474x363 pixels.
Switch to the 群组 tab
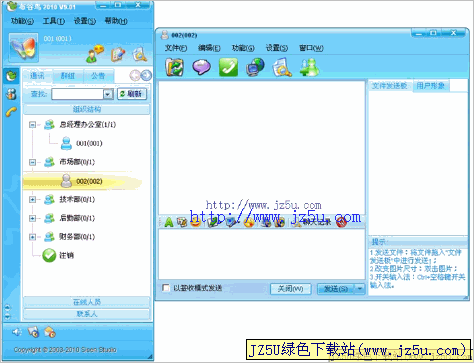pyautogui.click(x=68, y=76)
